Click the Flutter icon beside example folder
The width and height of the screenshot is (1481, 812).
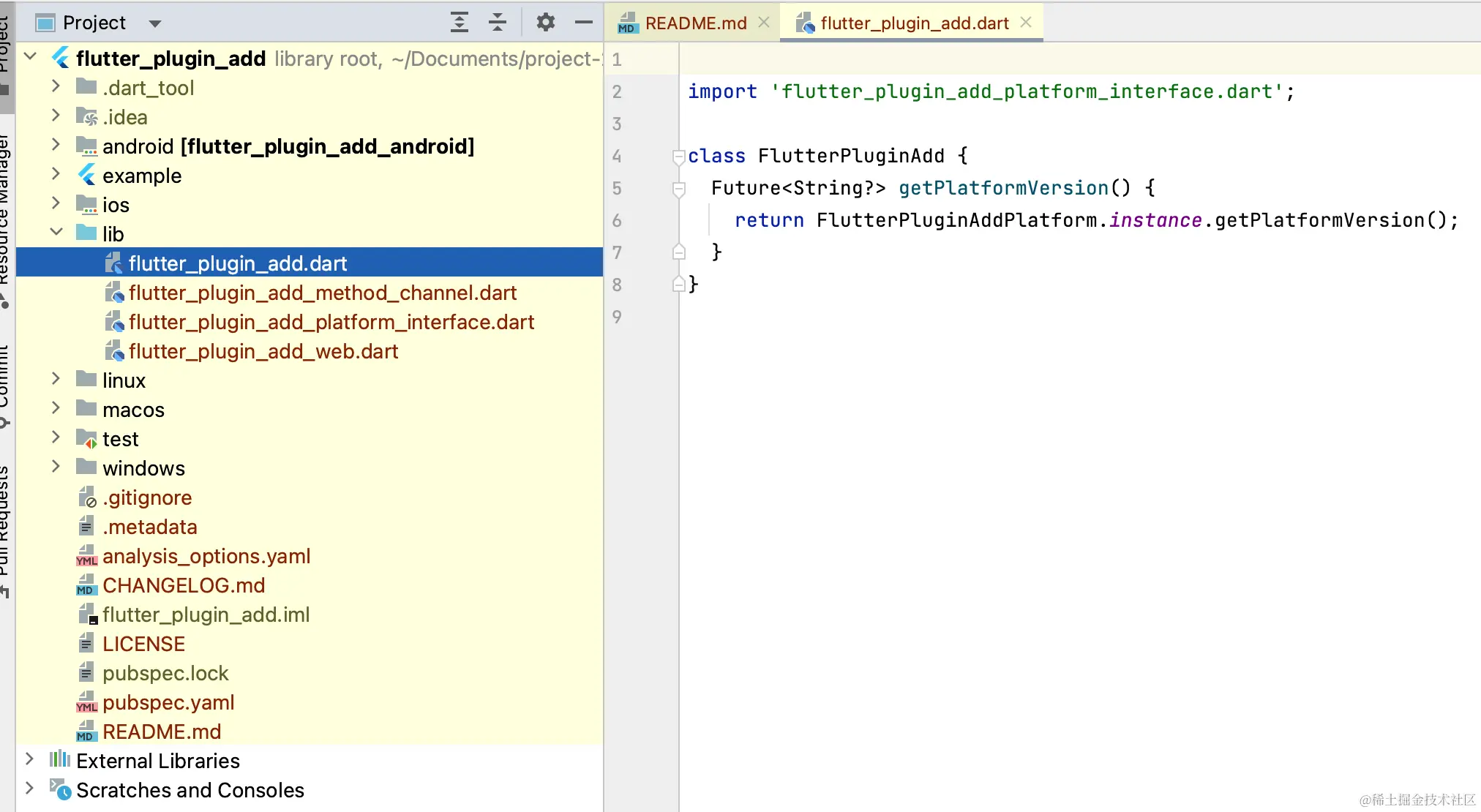pyautogui.click(x=87, y=176)
